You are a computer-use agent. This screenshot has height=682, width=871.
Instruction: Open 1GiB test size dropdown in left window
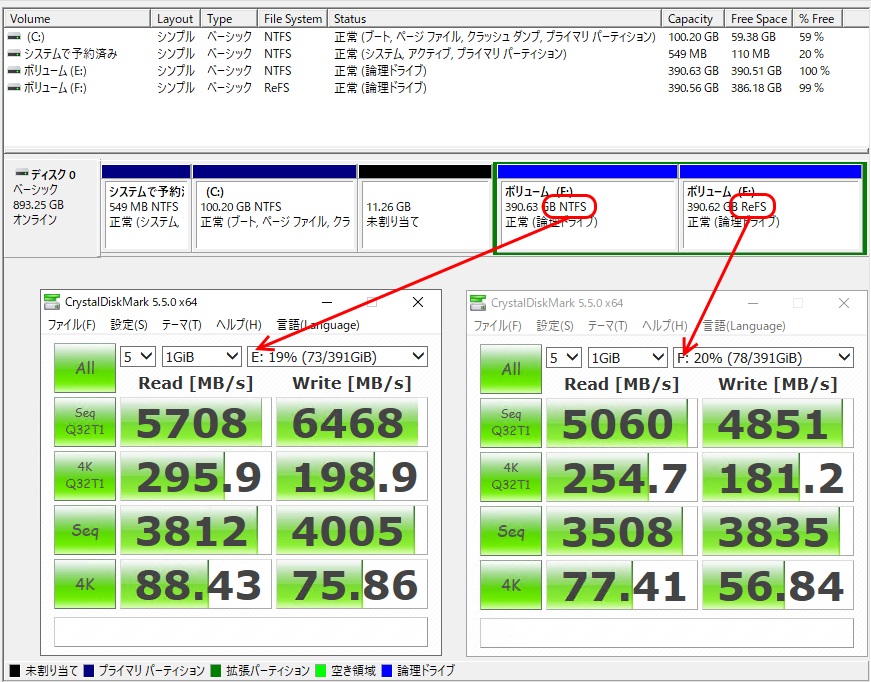202,357
